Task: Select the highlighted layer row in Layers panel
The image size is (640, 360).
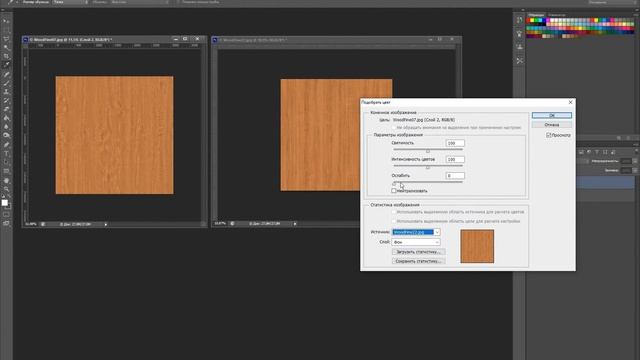Action: click(x=606, y=182)
